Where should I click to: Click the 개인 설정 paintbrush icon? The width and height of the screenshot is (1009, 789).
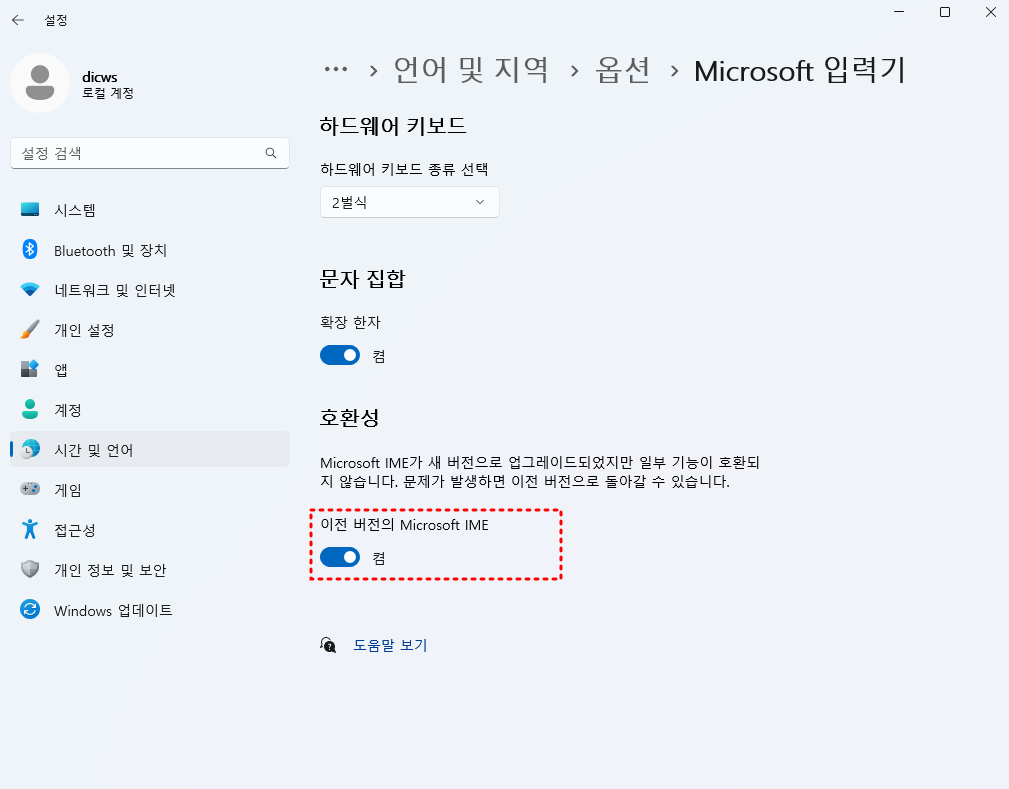click(x=30, y=330)
